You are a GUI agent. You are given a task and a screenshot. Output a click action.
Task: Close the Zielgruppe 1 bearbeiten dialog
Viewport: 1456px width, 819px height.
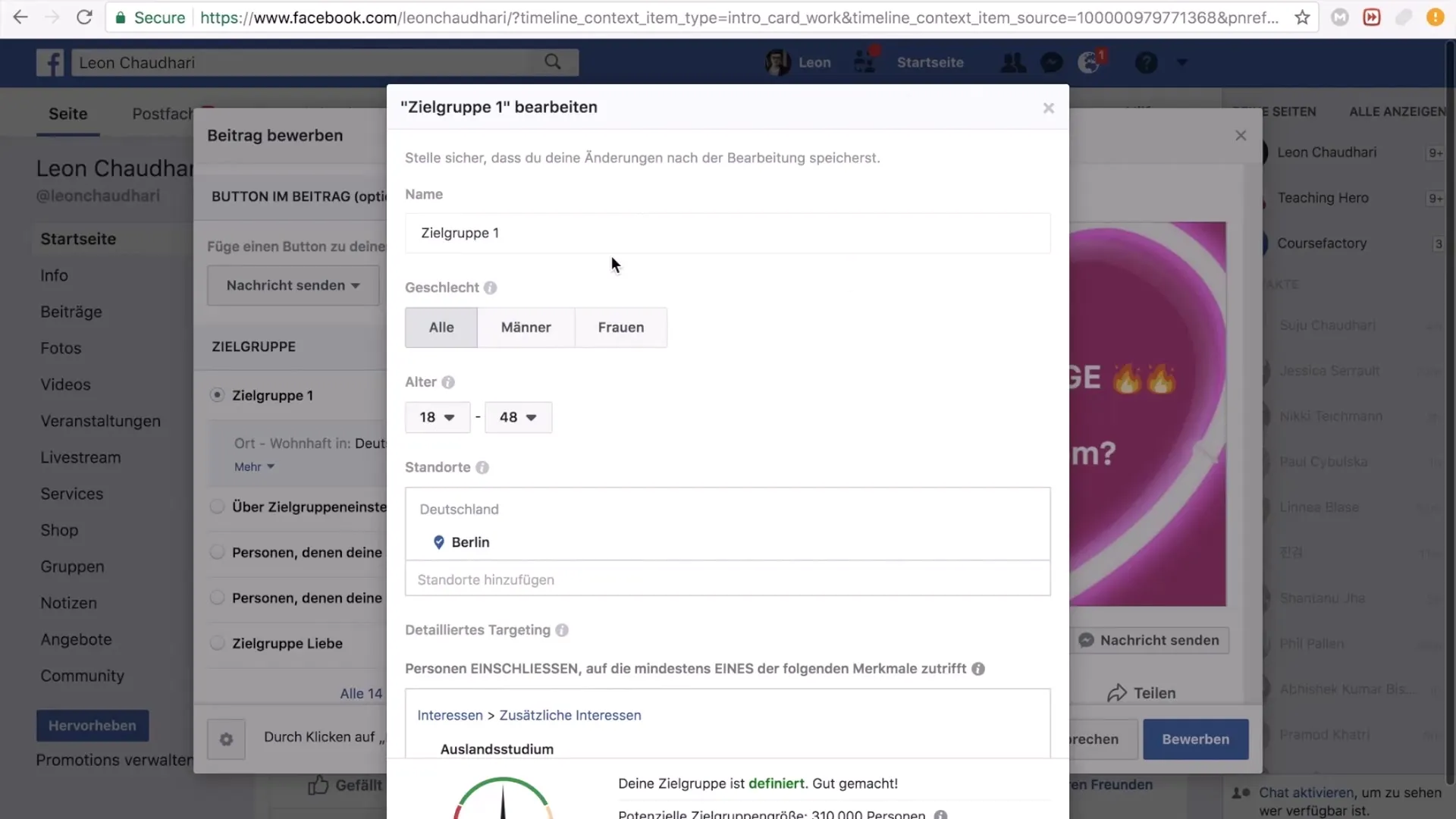pos(1048,108)
